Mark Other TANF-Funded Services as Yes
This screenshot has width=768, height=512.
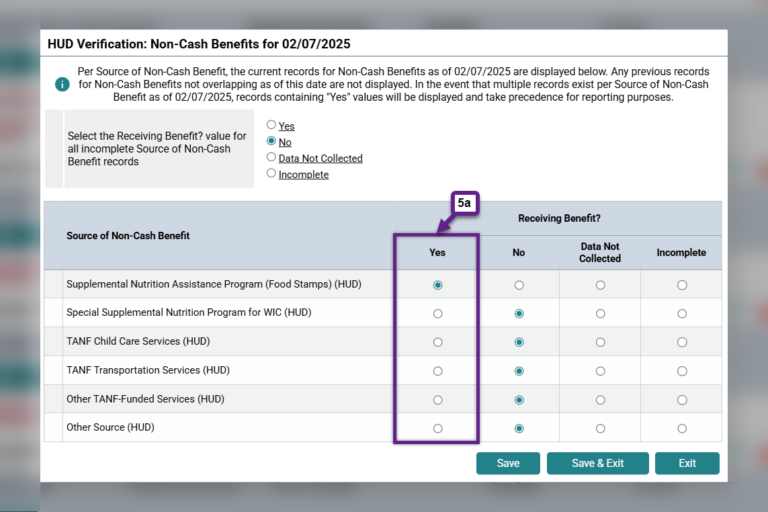point(437,400)
